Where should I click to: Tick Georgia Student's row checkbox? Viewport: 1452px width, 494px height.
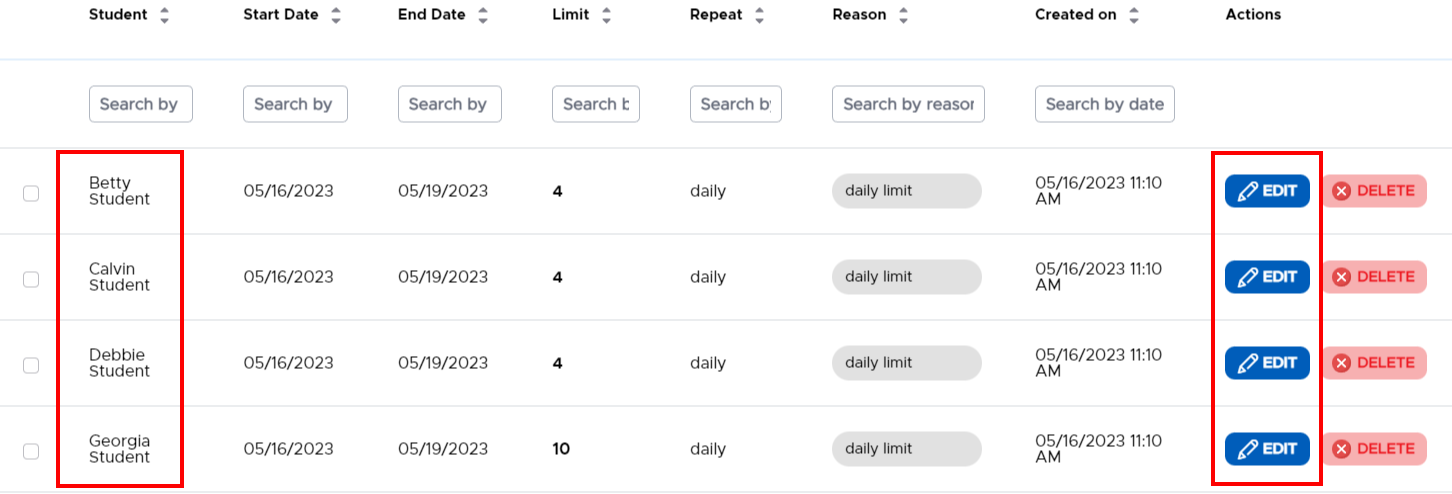click(31, 451)
